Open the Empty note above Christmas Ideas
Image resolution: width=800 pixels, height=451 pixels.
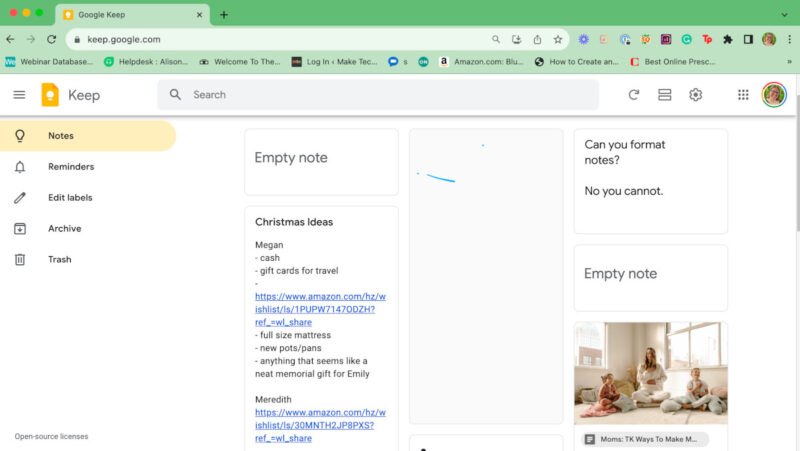[x=321, y=162]
